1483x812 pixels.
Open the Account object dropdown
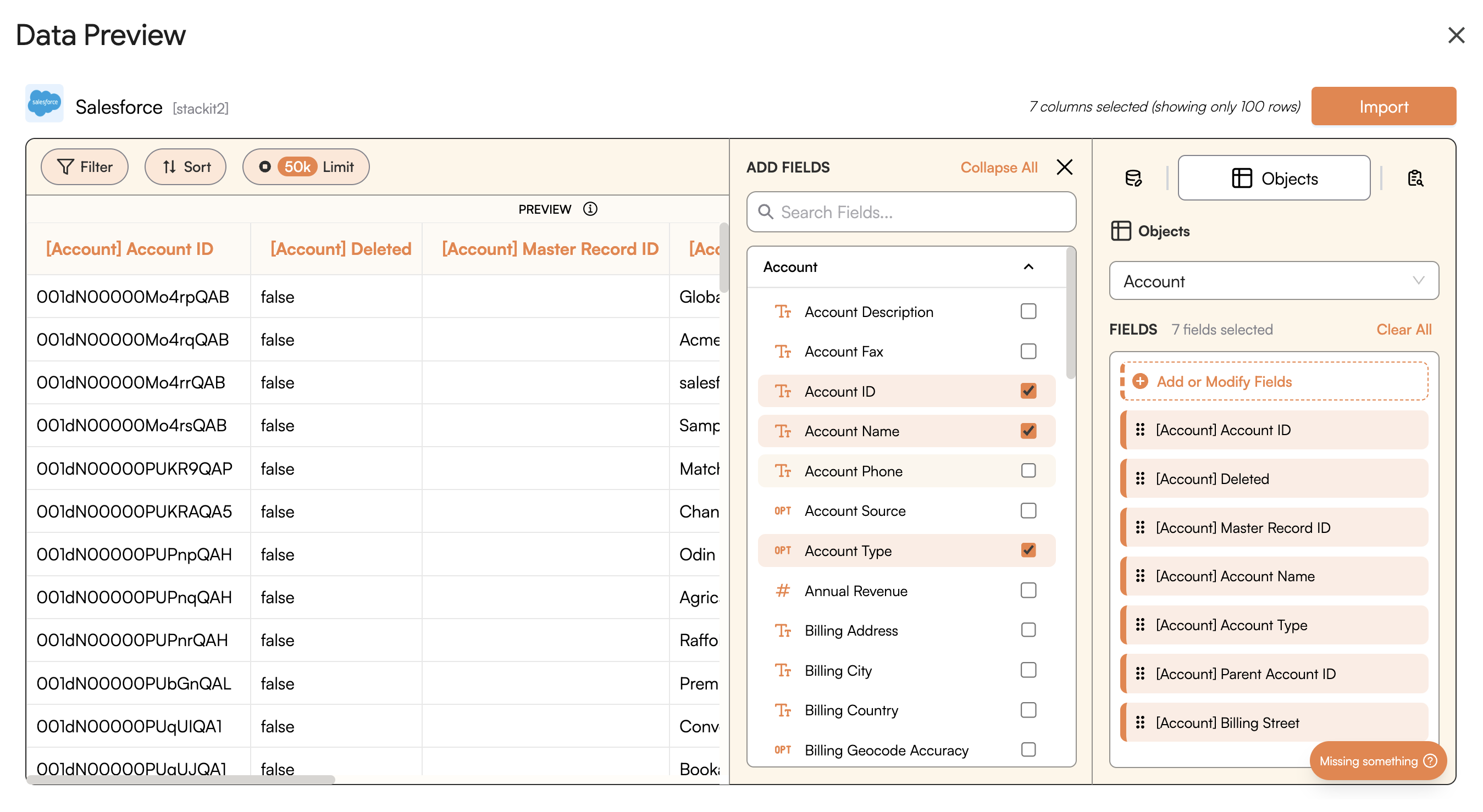1274,281
